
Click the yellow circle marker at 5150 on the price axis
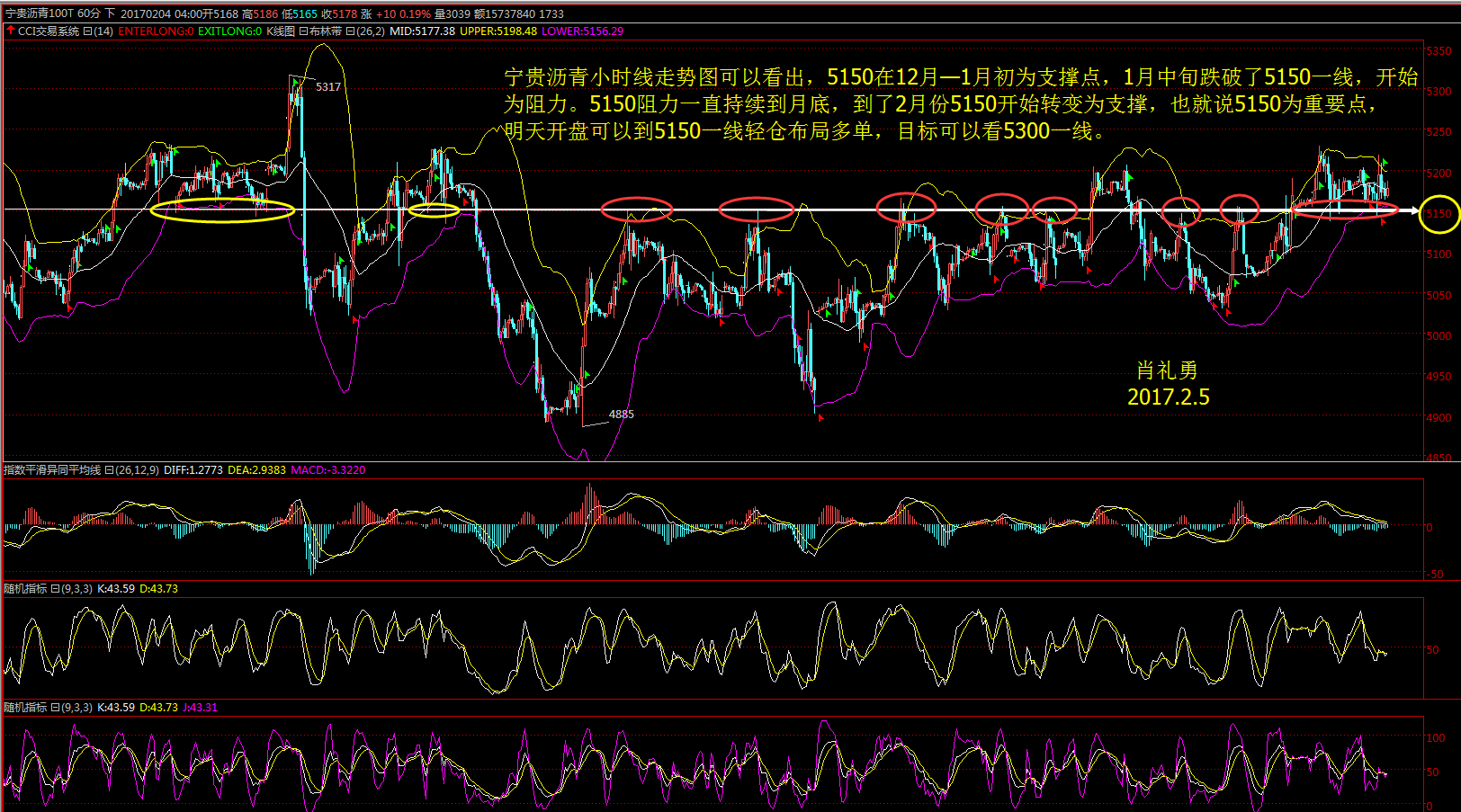1439,213
